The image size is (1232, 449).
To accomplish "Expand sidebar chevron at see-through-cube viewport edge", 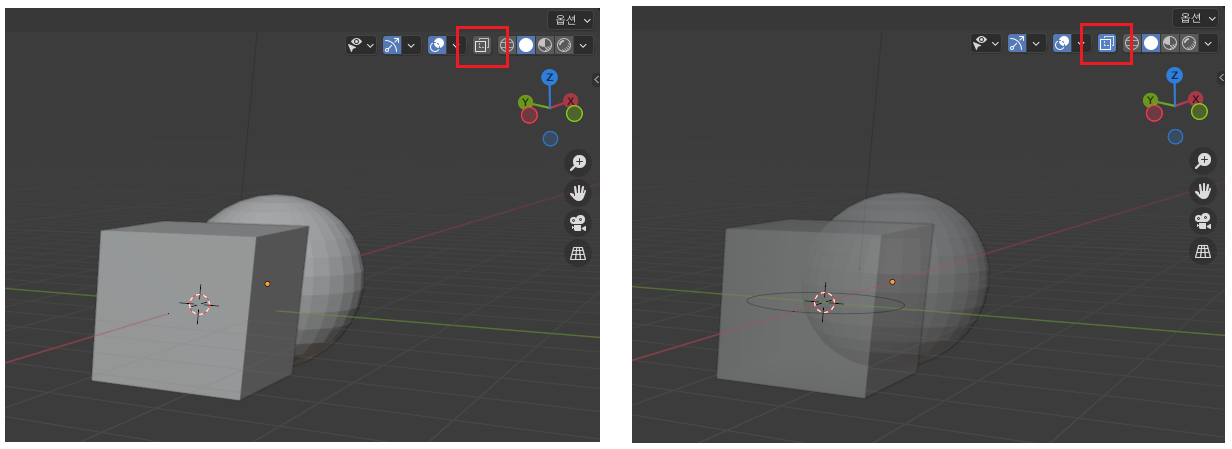I will coord(1222,78).
